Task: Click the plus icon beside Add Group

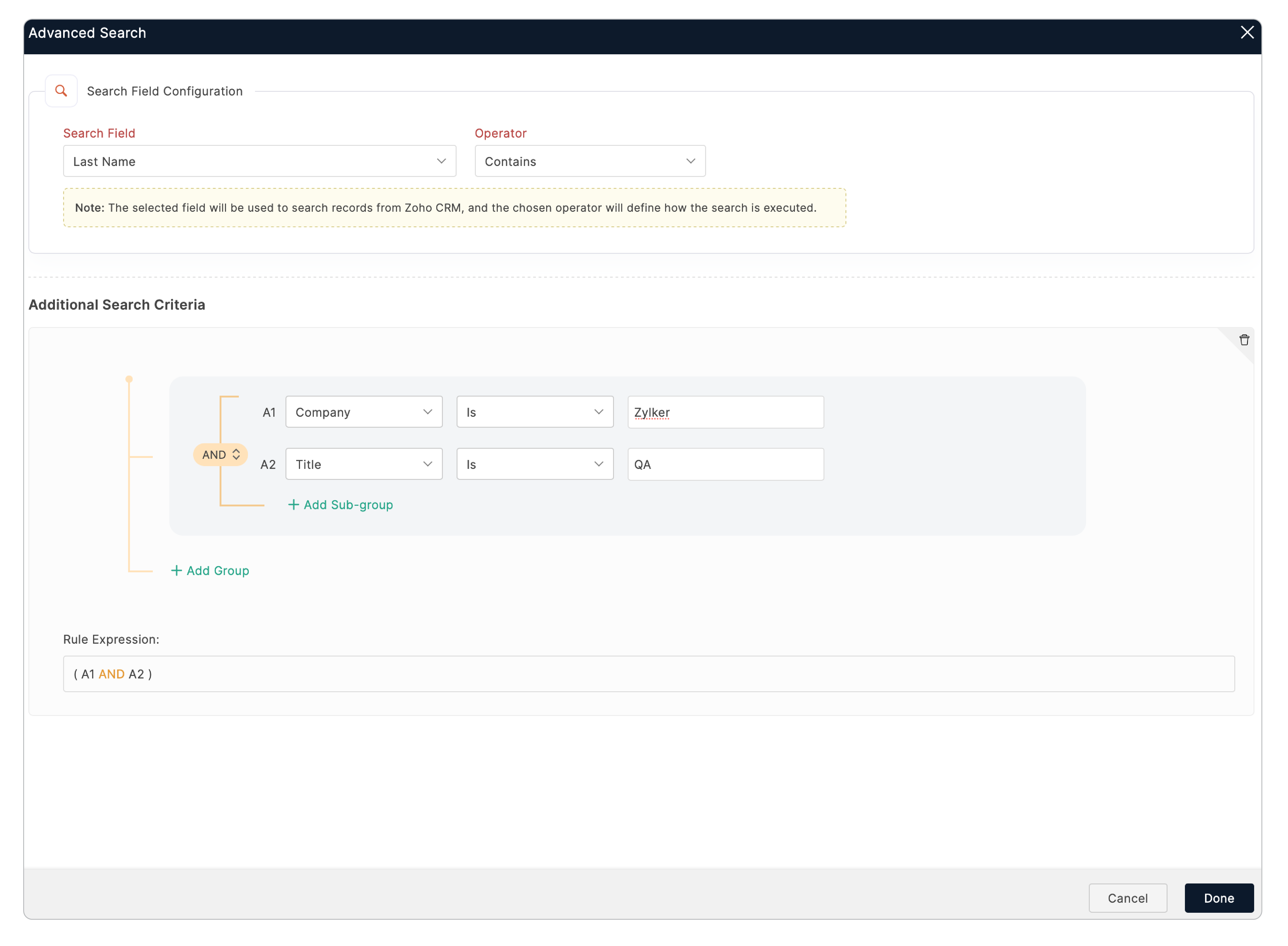Action: pos(176,570)
